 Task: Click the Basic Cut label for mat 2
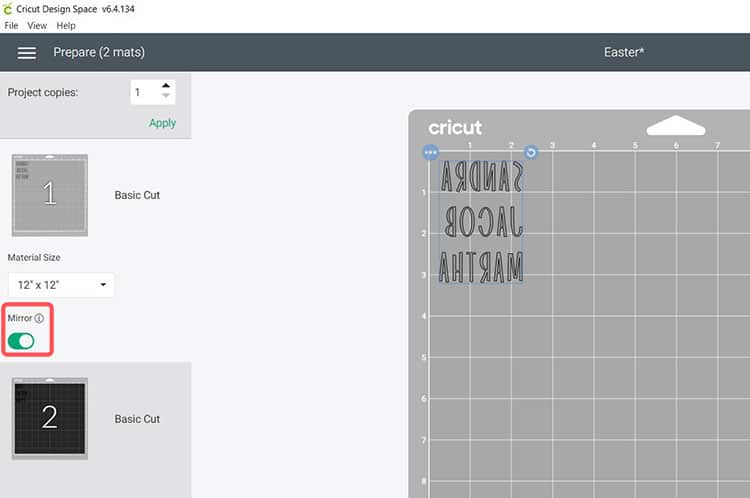click(137, 419)
